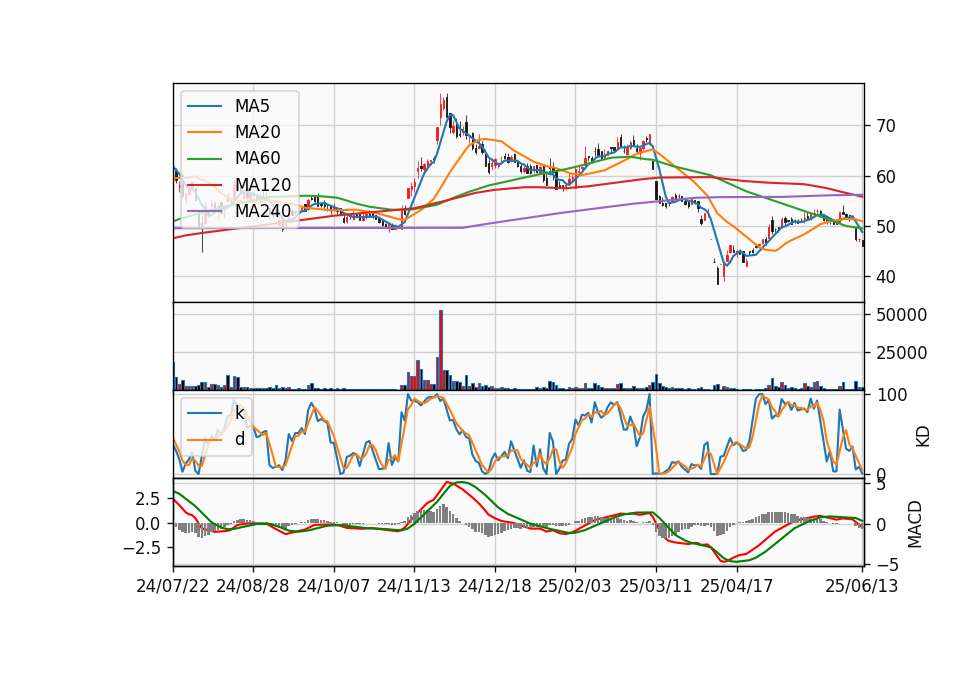
Task: Click the tallest volume bar spike
Action: click(441, 350)
